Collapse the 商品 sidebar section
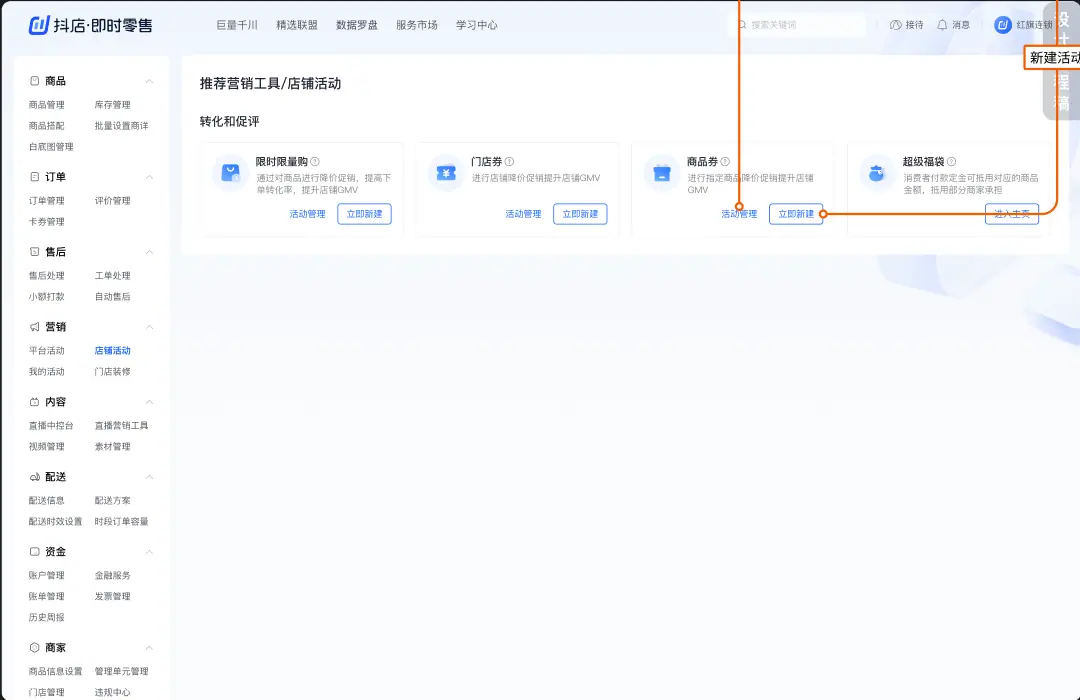The width and height of the screenshot is (1080, 700). pyautogui.click(x=149, y=81)
